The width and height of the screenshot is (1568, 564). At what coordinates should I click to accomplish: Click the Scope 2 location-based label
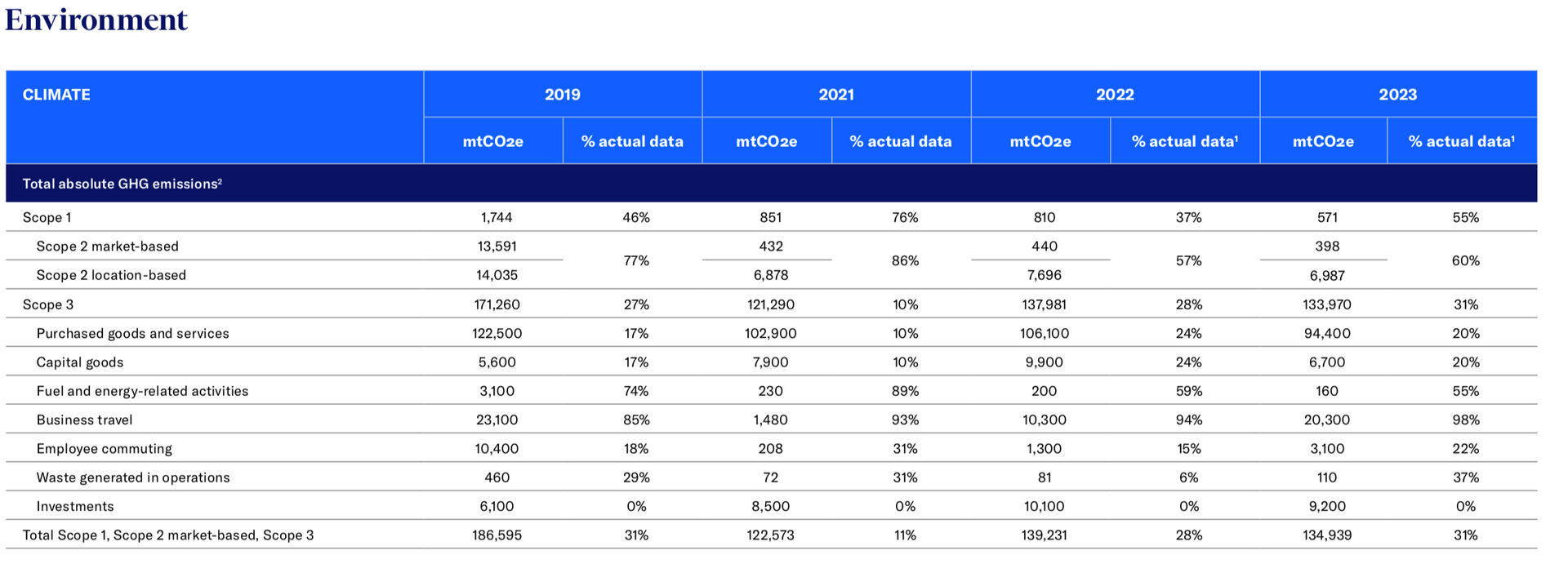click(111, 275)
